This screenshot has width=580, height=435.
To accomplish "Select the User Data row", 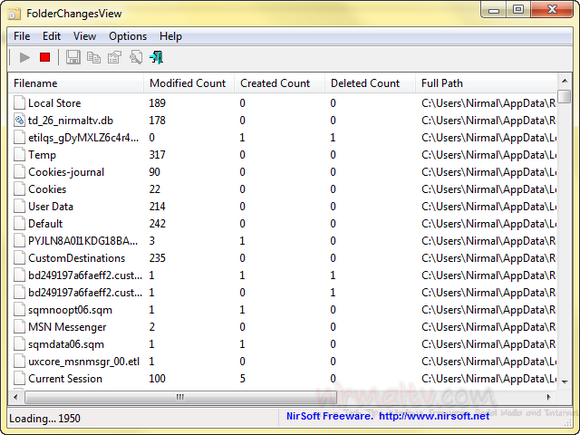I will (283, 206).
